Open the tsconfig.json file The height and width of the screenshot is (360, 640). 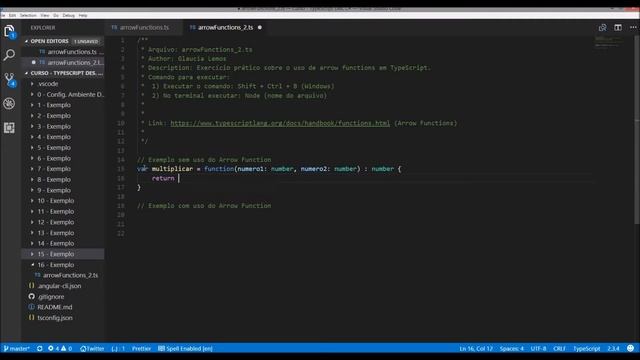pos(63,318)
